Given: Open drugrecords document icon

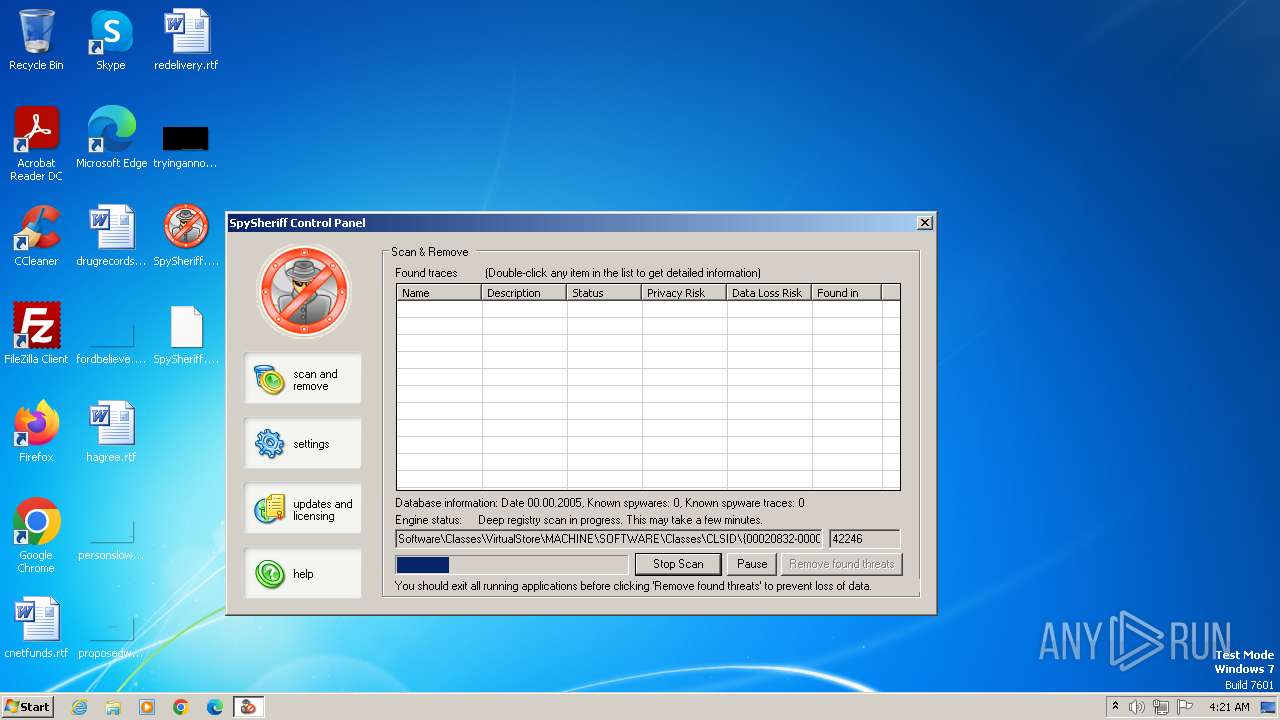Looking at the screenshot, I should [x=111, y=236].
